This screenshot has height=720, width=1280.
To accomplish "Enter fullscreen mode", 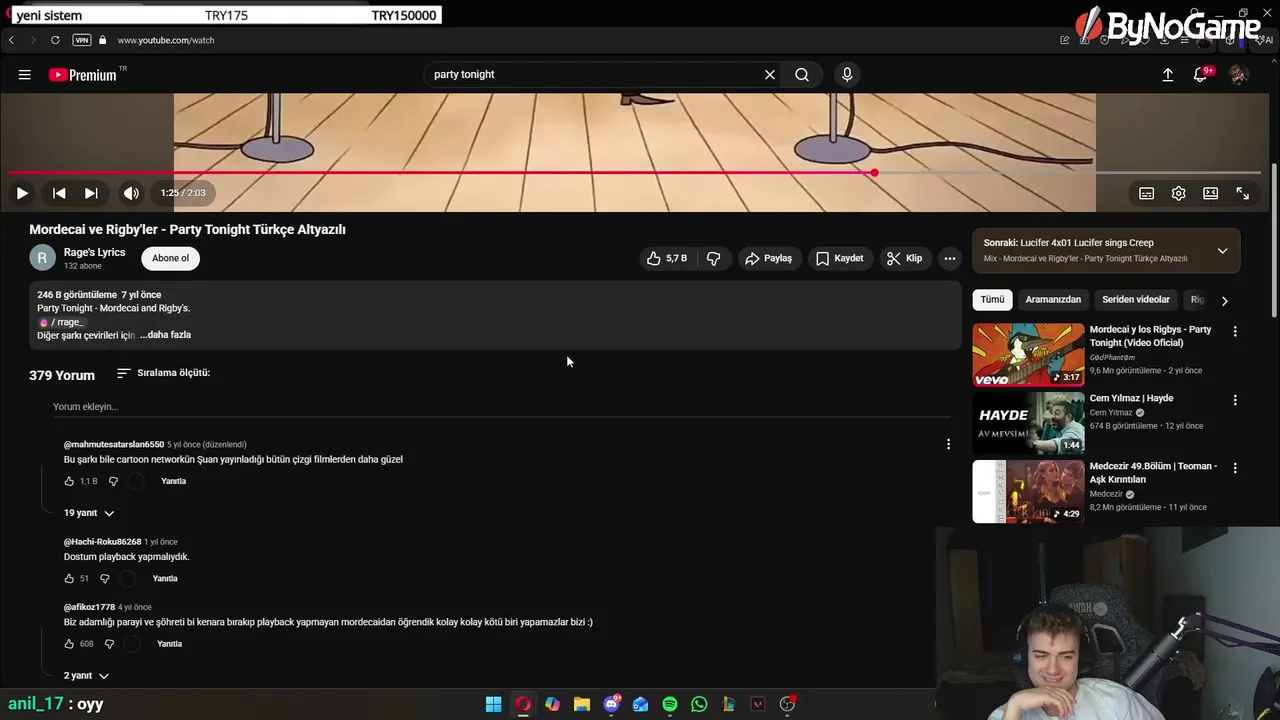I will coord(1243,193).
